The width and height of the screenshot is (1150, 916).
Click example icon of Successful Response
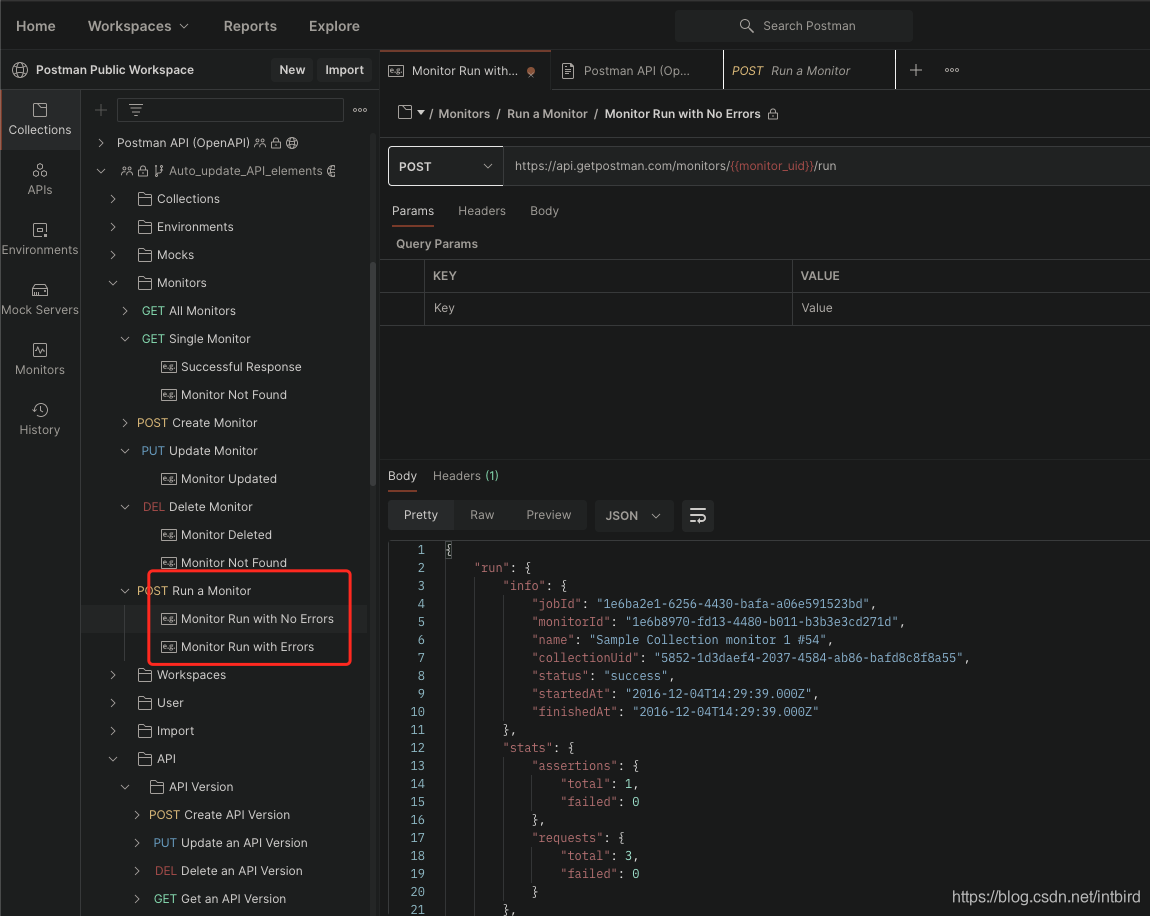pos(169,367)
